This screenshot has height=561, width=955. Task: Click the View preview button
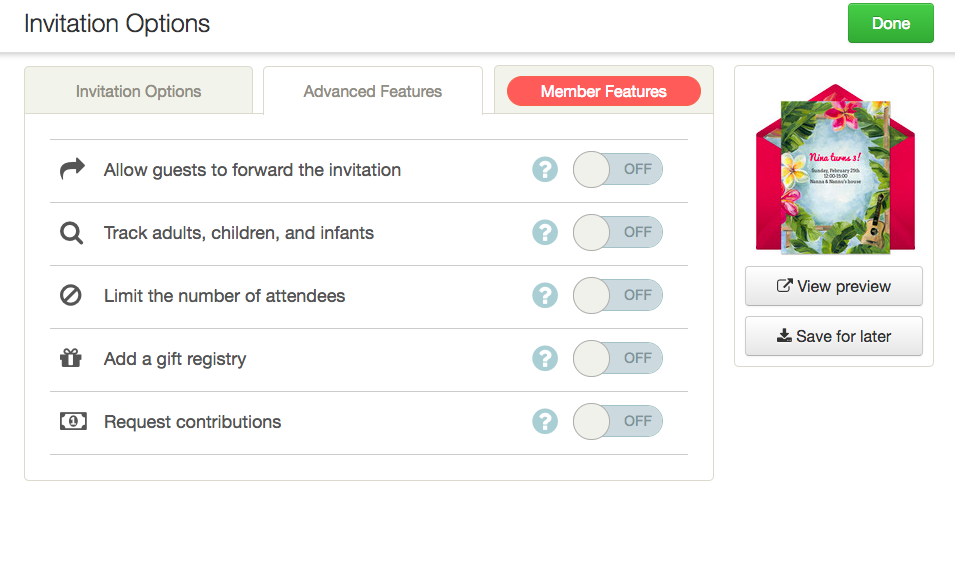(833, 286)
